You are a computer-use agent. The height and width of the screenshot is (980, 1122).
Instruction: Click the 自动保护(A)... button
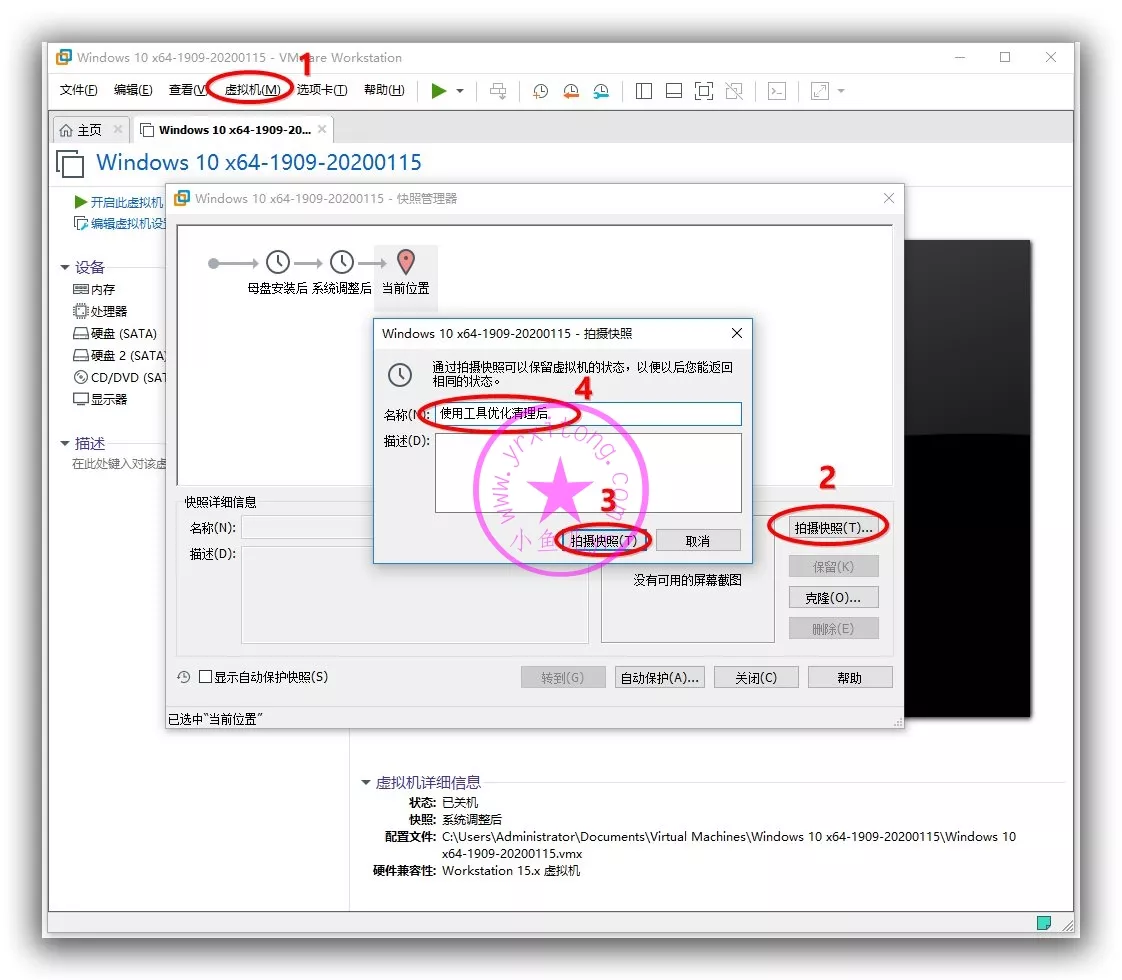click(659, 678)
